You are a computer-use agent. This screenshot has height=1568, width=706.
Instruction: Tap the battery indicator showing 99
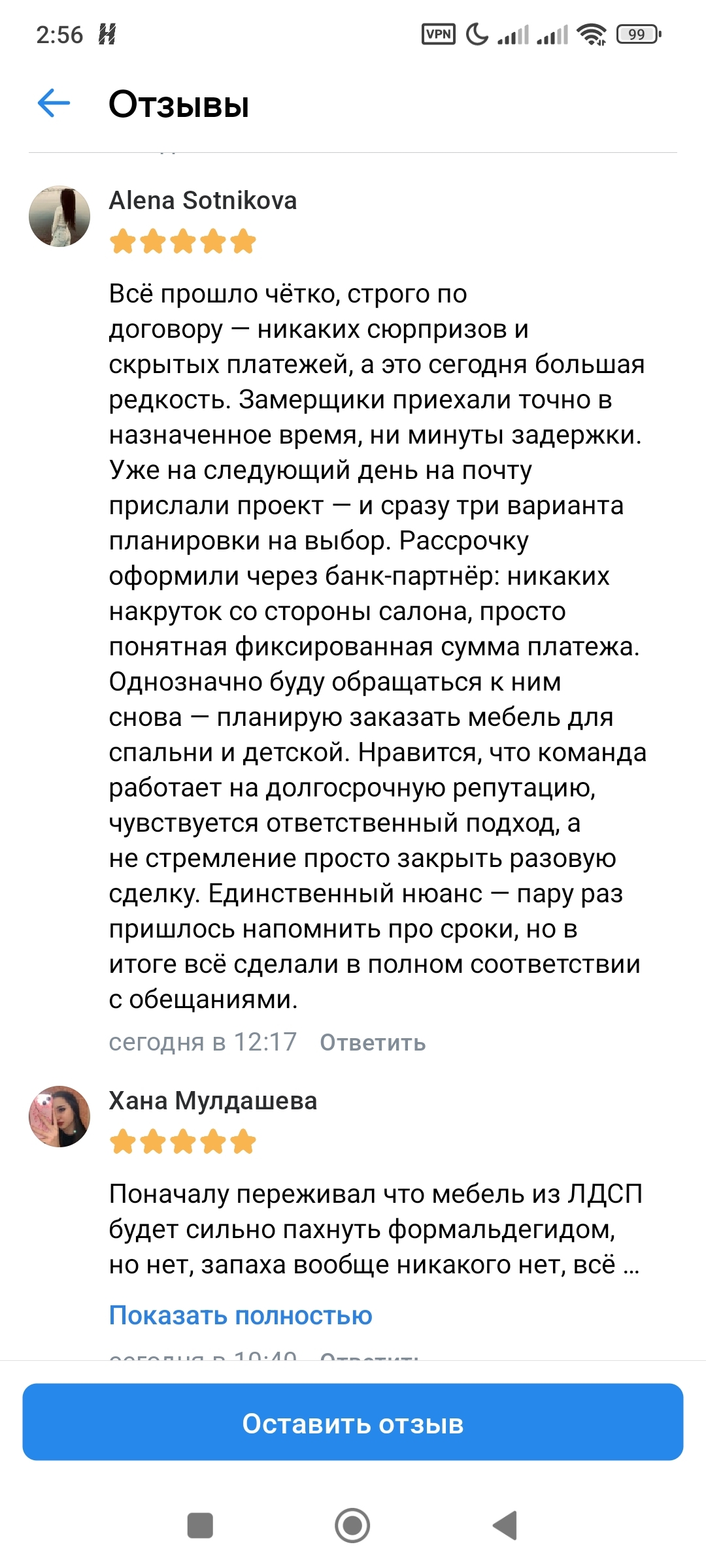coord(639,34)
